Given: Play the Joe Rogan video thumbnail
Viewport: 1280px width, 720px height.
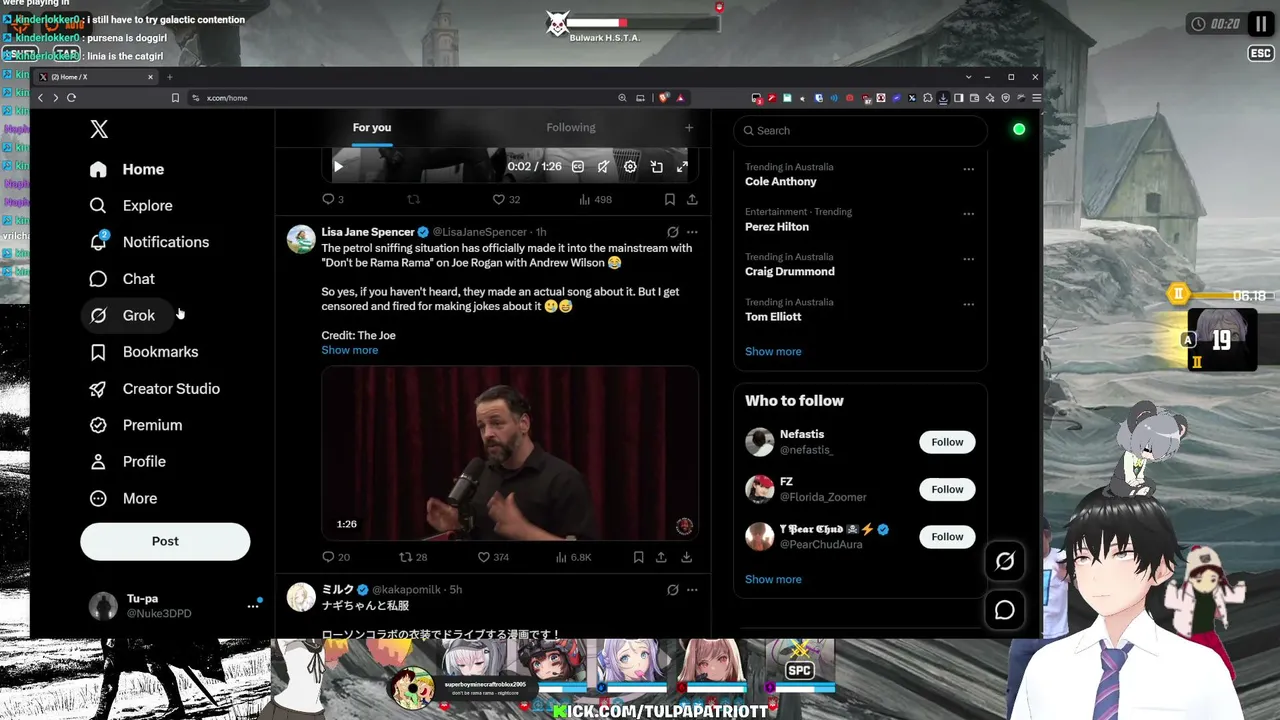Looking at the screenshot, I should [510, 453].
